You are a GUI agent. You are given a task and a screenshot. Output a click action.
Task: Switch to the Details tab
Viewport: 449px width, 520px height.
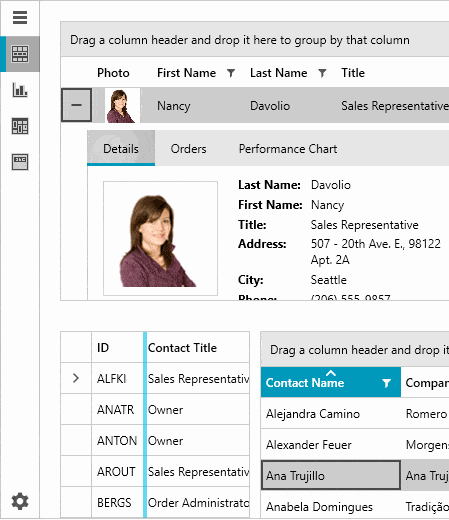coord(121,149)
